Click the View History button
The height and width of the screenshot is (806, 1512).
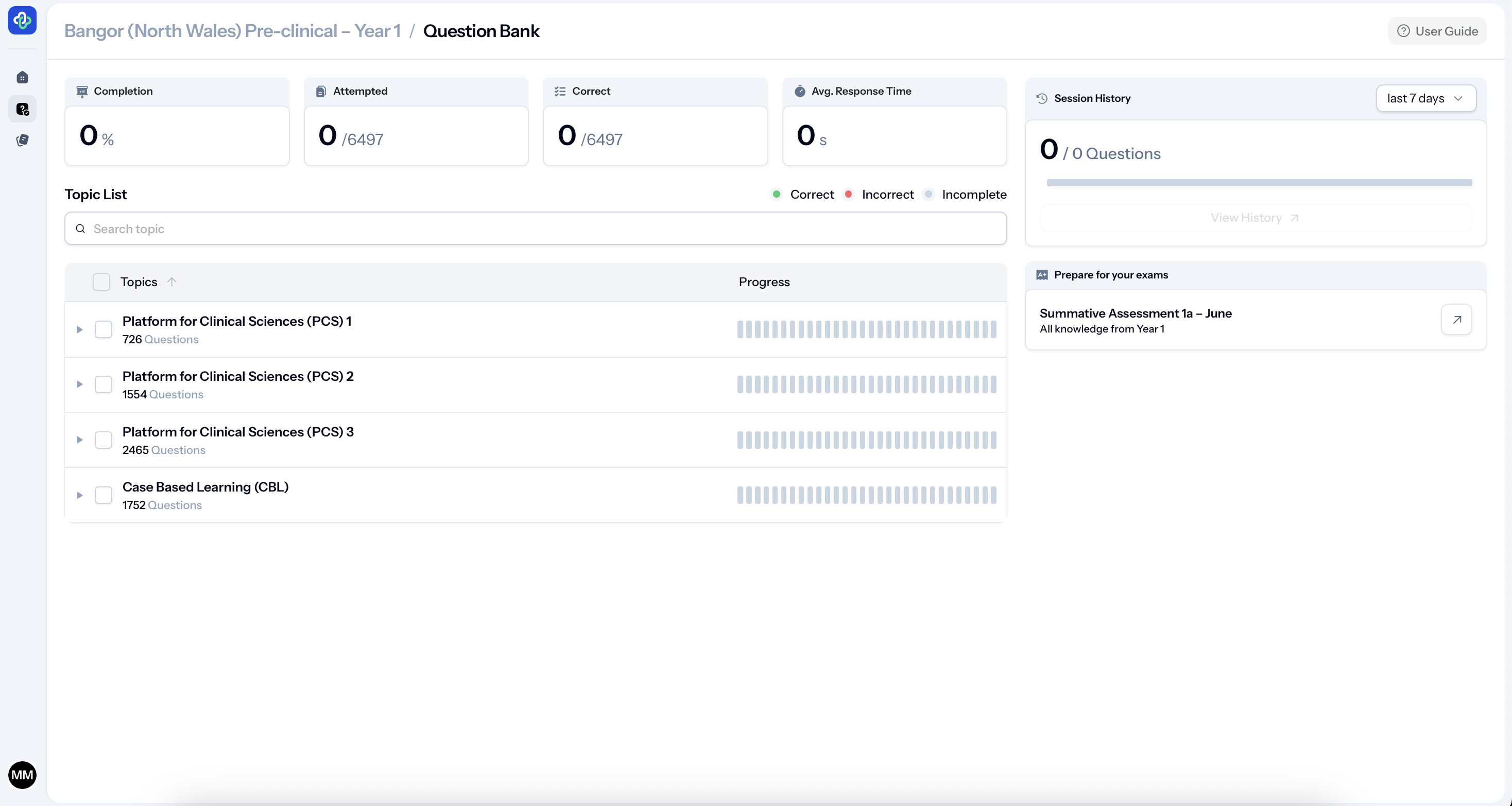1255,218
